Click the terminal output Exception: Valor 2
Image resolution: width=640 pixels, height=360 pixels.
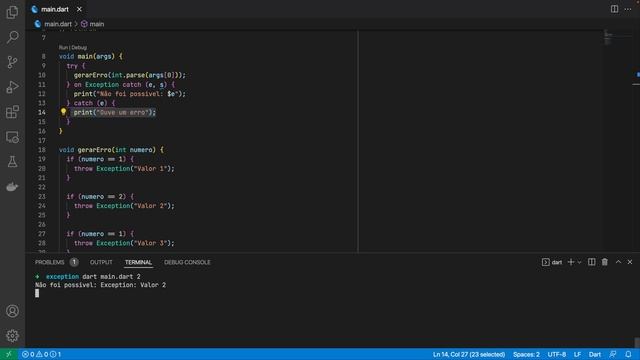133,285
